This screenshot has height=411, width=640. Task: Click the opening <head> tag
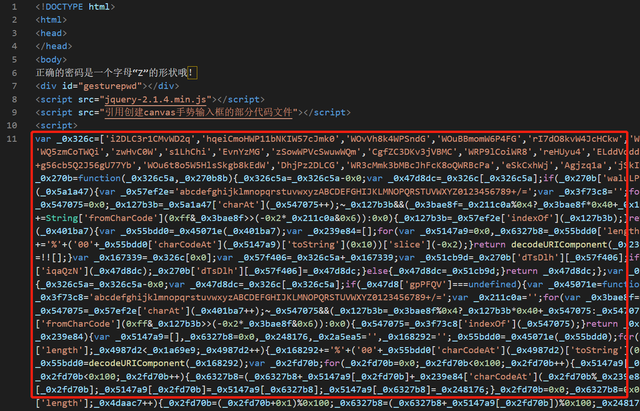pos(50,33)
